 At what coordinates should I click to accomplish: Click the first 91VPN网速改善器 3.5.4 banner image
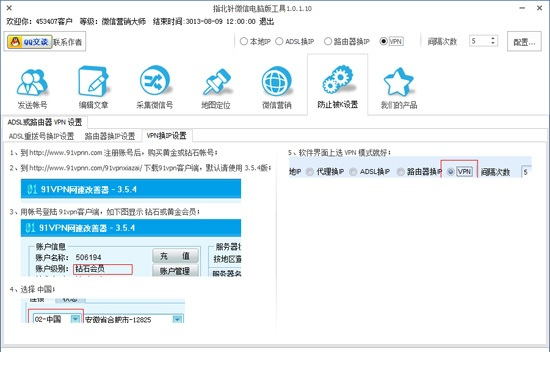coord(131,191)
